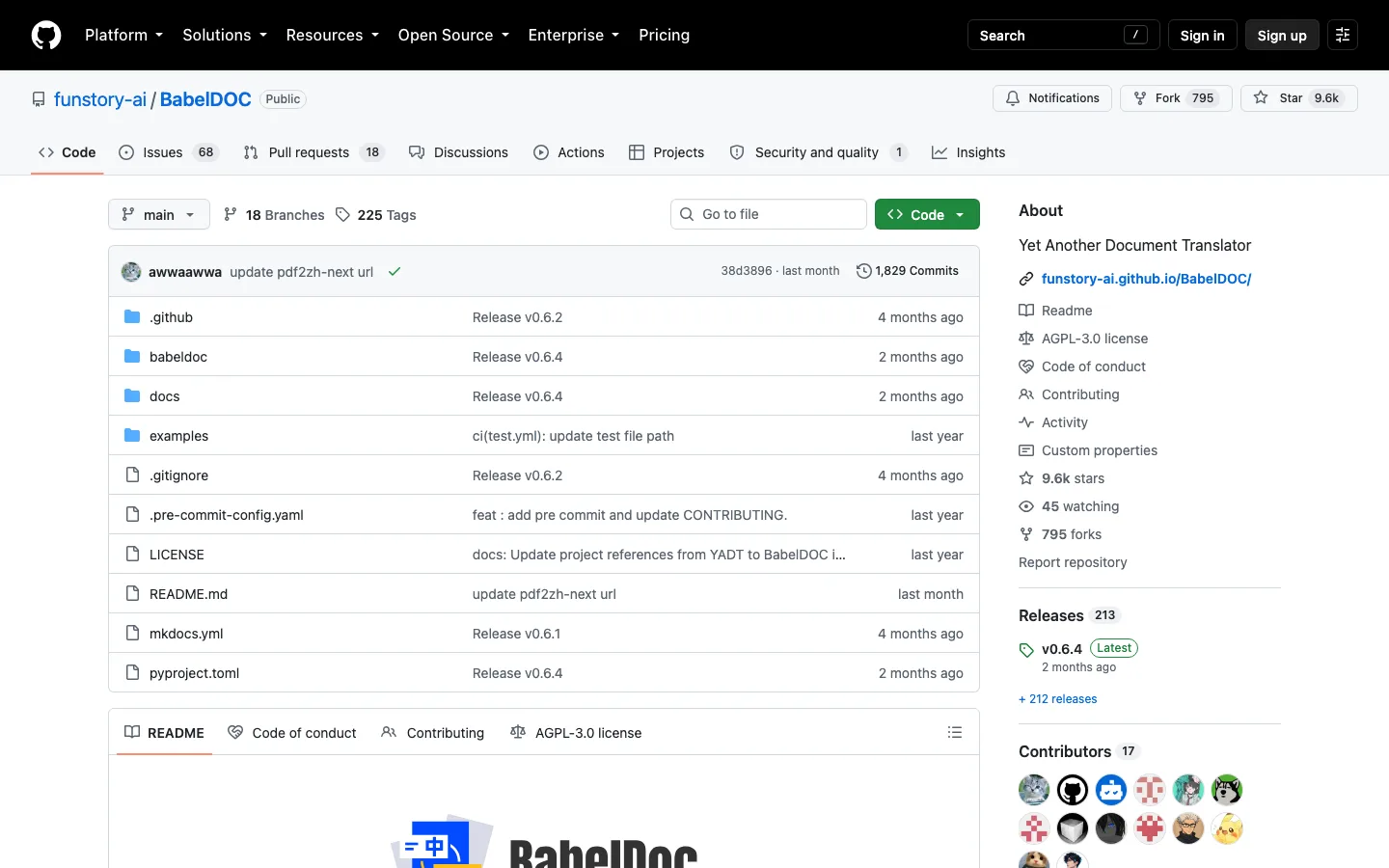Click the bell icon for Notifications

coord(1013,98)
